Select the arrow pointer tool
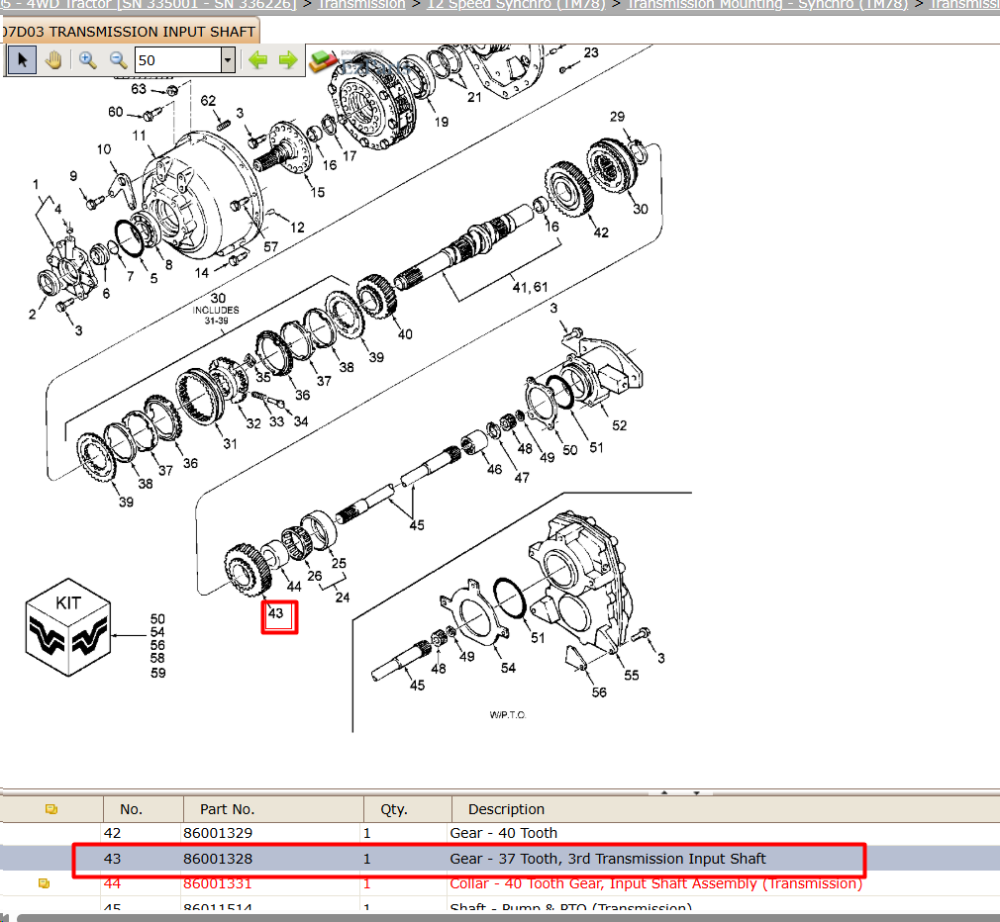Image resolution: width=1000 pixels, height=922 pixels. [x=22, y=61]
